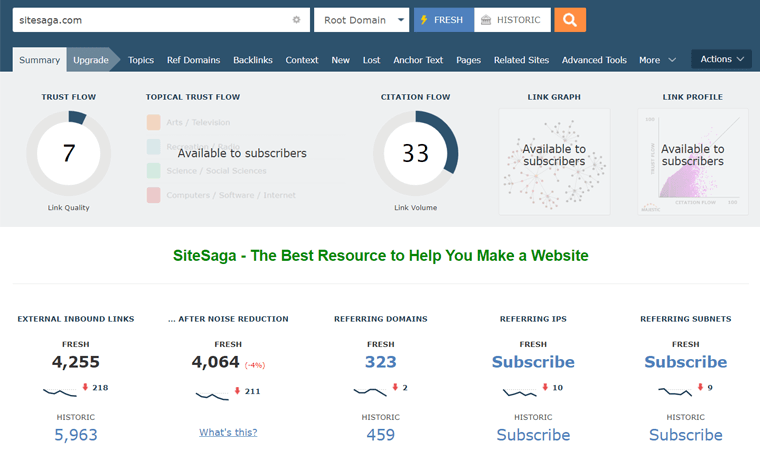This screenshot has height=450, width=760.
Task: Click the Available to subscribers topical text
Action: 242,153
